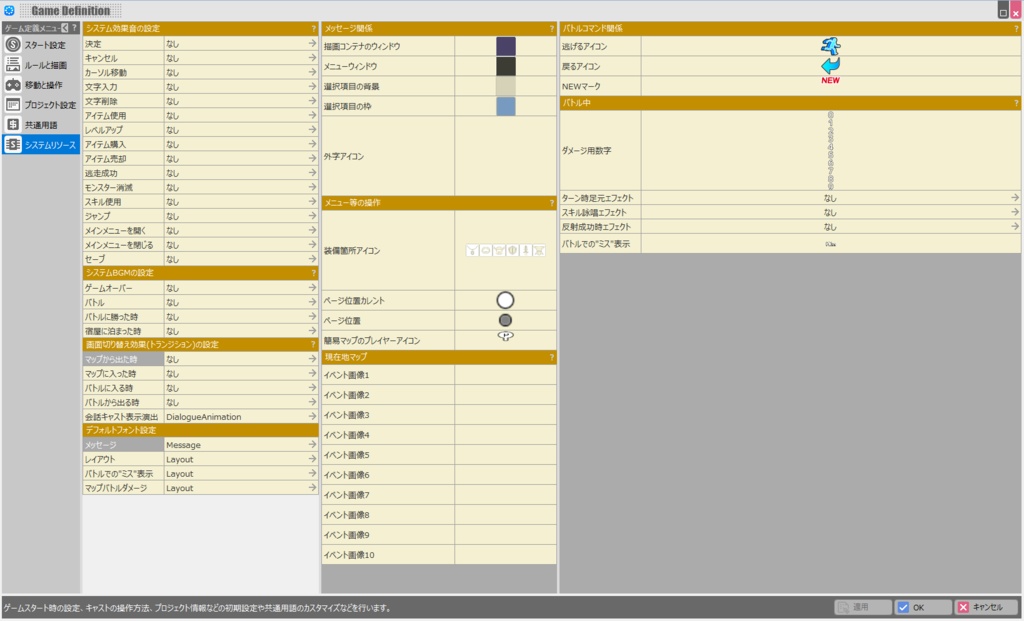Click the ページ位置 gray circle icon
The image size is (1024, 621).
pyautogui.click(x=505, y=320)
